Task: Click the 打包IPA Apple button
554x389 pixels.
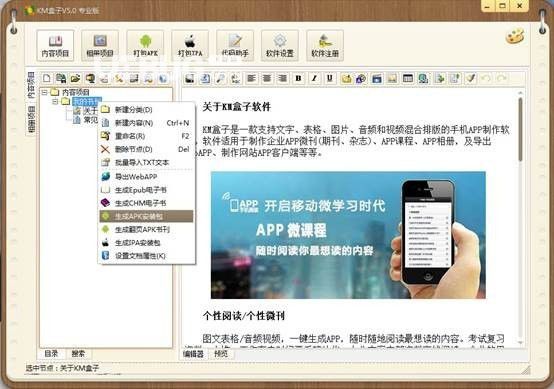Action: pos(190,46)
